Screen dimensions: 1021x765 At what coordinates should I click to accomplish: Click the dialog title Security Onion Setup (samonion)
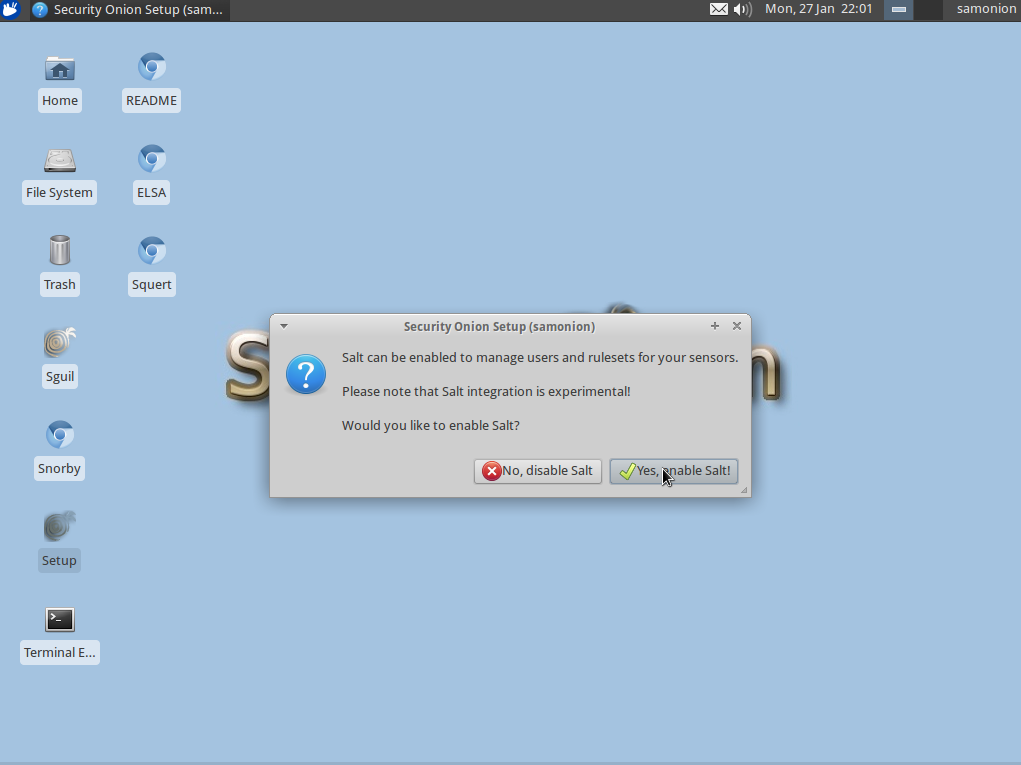point(499,326)
